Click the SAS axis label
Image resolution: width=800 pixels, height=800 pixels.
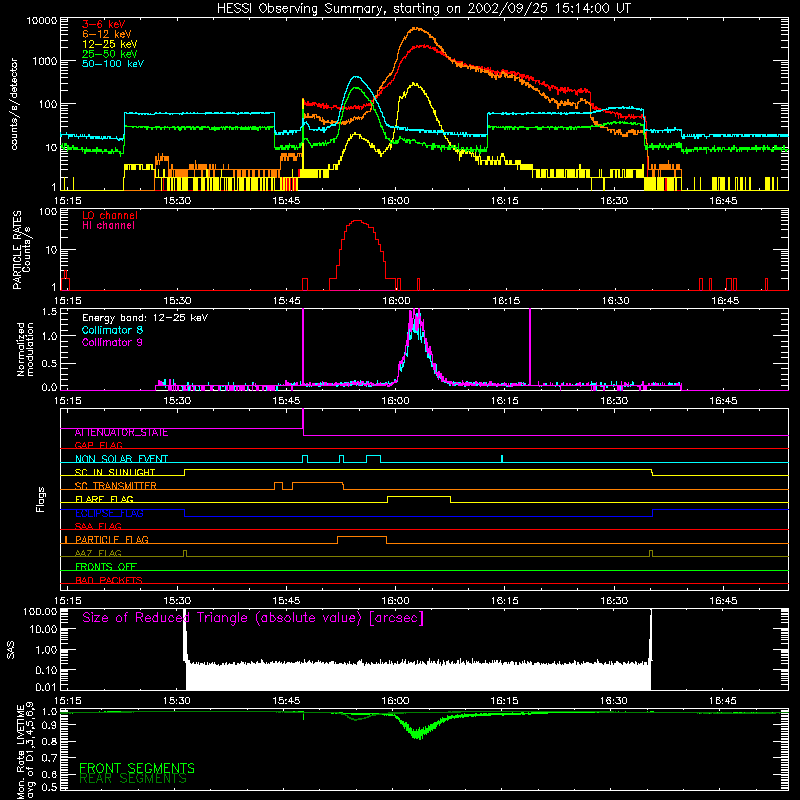[x=11, y=650]
